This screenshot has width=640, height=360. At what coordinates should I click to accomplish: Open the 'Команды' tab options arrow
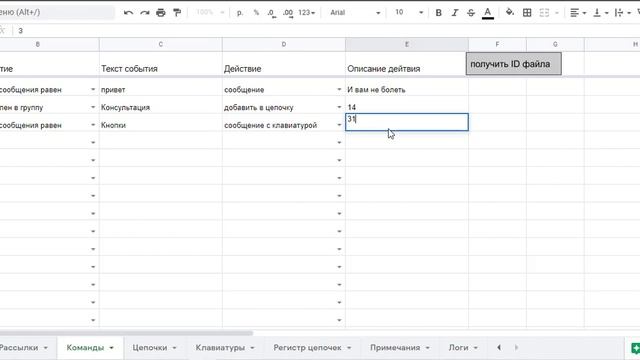111,348
